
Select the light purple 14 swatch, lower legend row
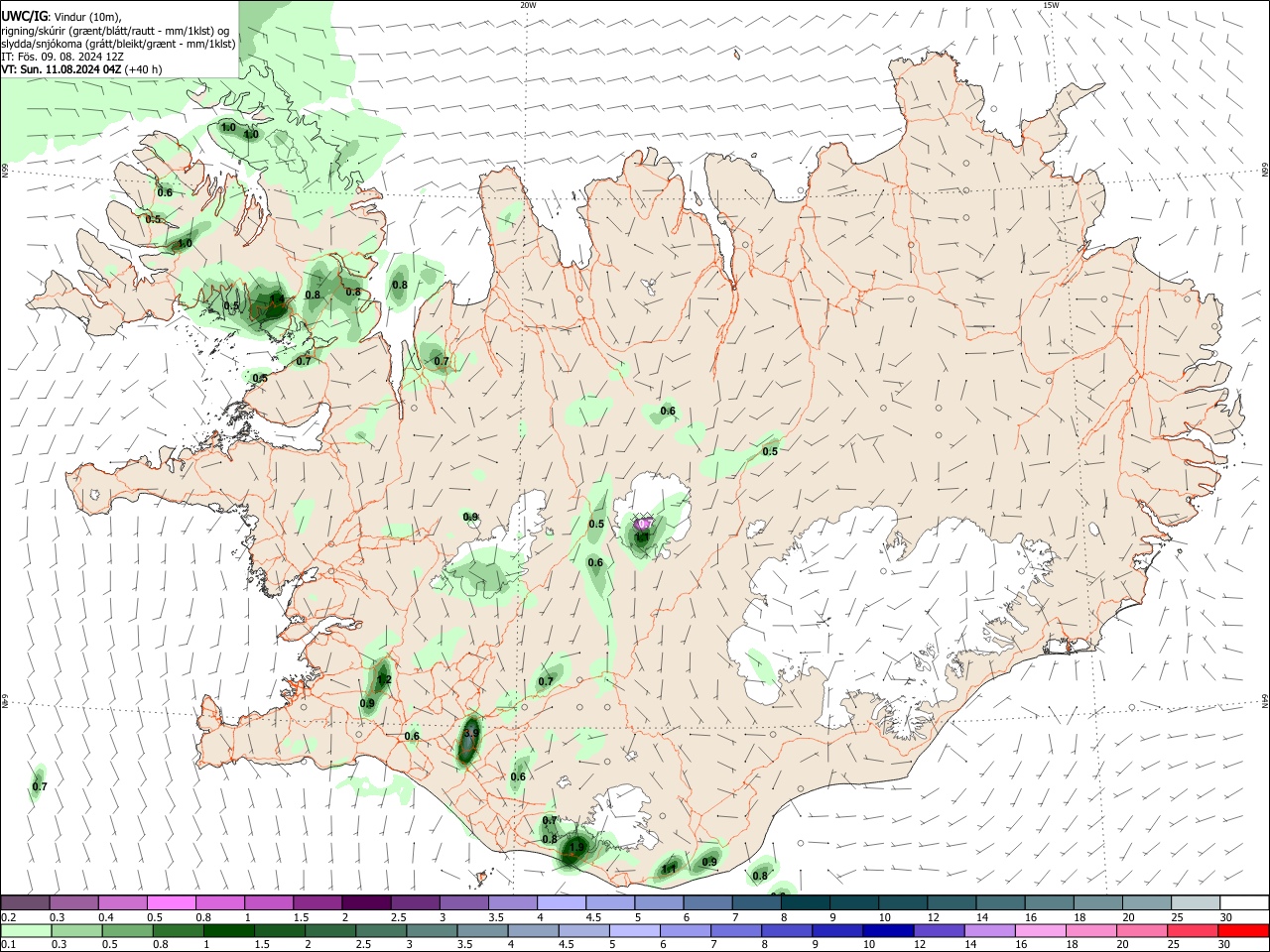(988, 930)
